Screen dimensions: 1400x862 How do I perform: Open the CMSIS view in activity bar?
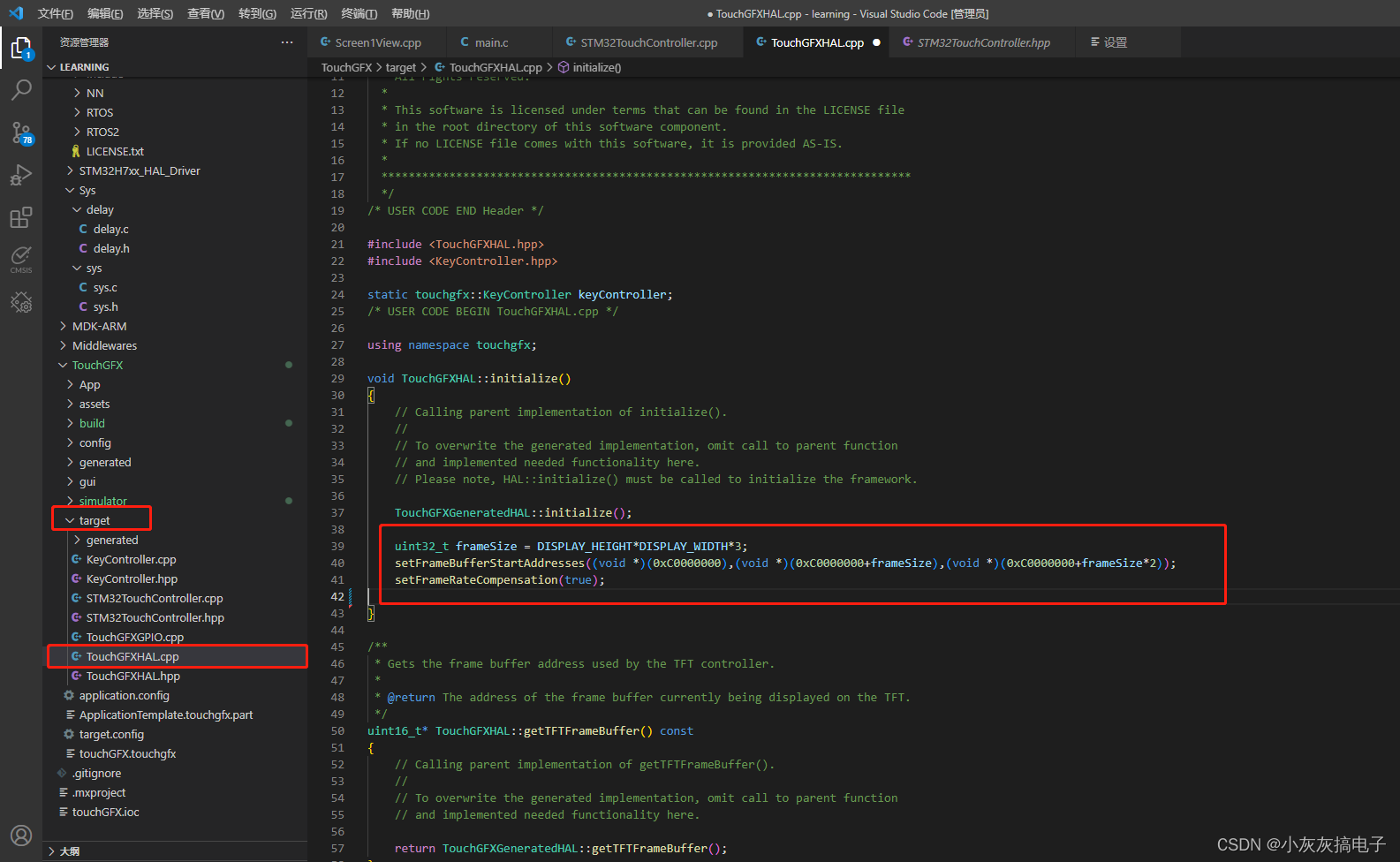[x=21, y=259]
